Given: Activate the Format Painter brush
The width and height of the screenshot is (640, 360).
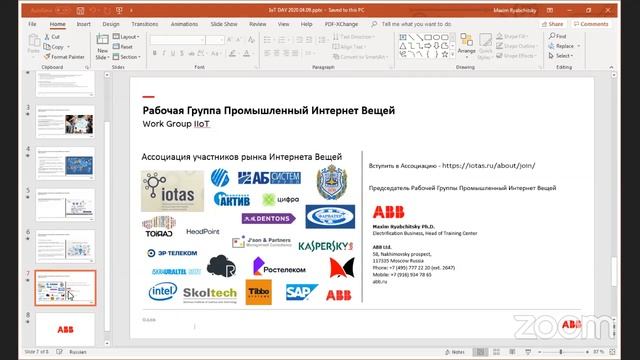Looking at the screenshot, I should (47, 56).
